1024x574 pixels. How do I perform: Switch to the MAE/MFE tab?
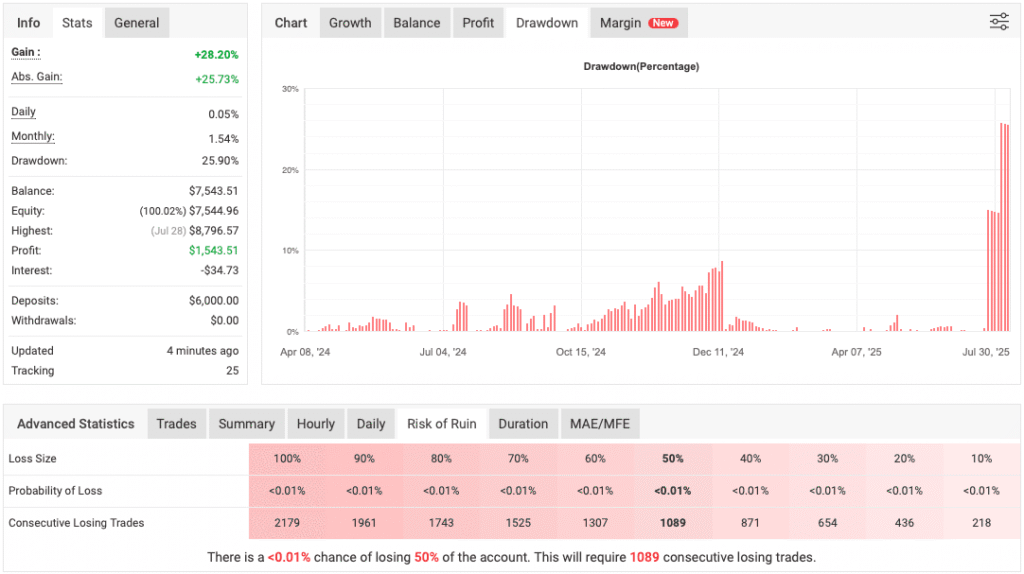pyautogui.click(x=599, y=424)
